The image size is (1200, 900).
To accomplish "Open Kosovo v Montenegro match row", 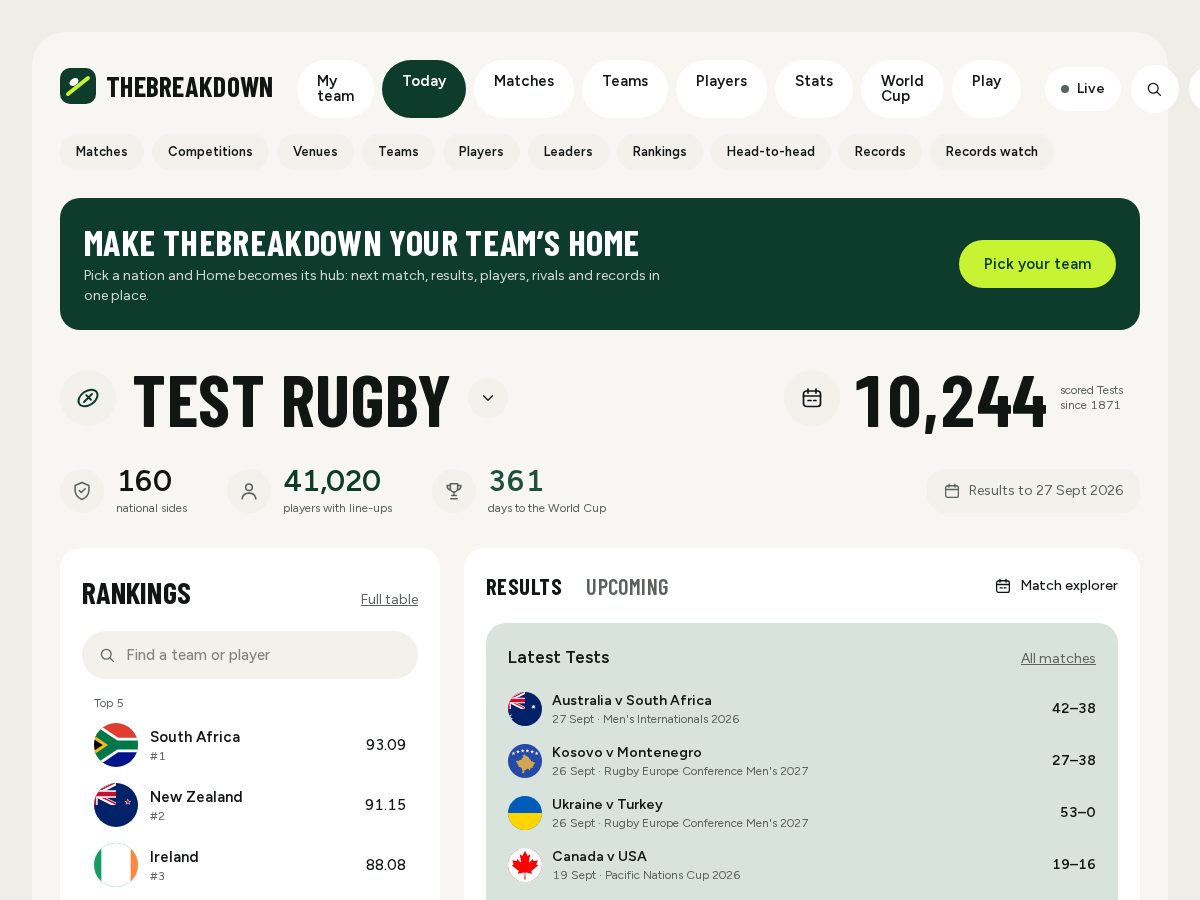I will (x=802, y=761).
